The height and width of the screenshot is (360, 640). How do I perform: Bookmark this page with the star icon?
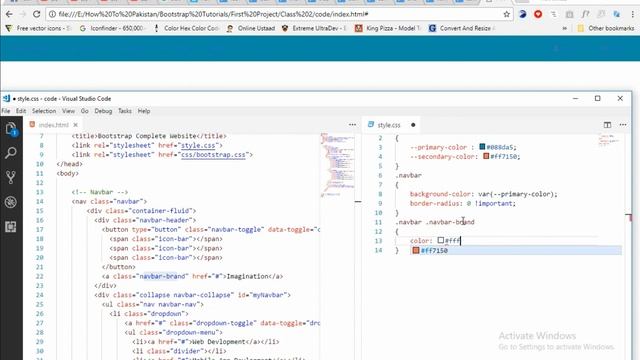507,14
